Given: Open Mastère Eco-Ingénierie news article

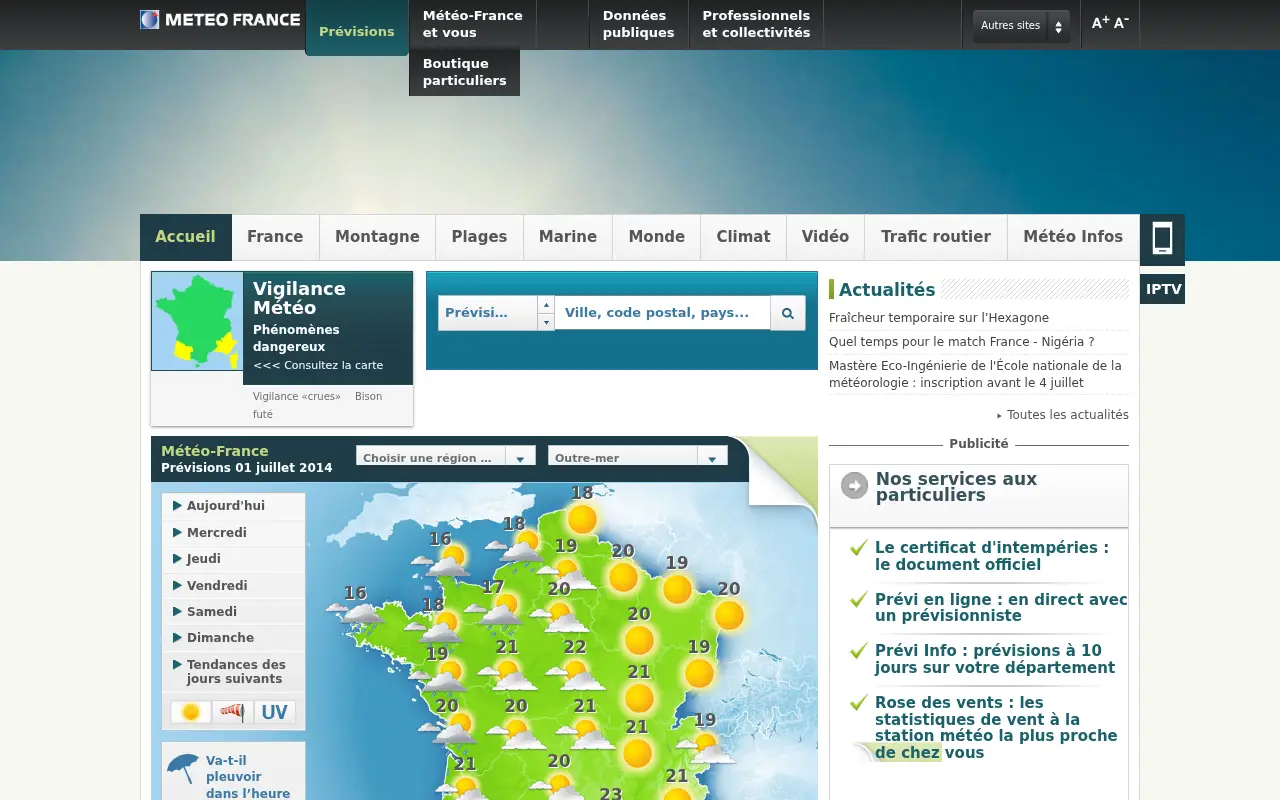Looking at the screenshot, I should coord(975,374).
